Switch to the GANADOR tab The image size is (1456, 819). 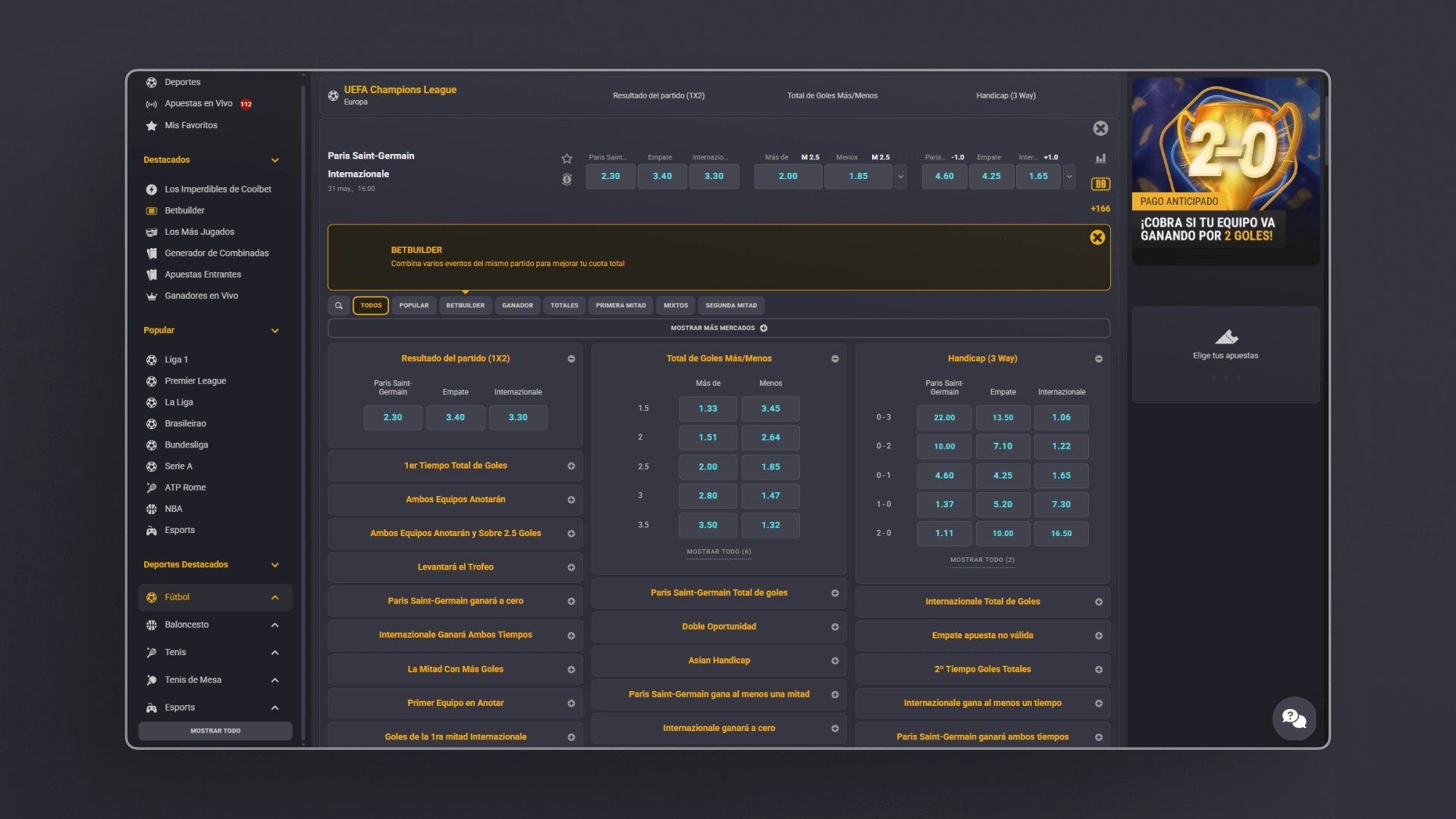(517, 306)
